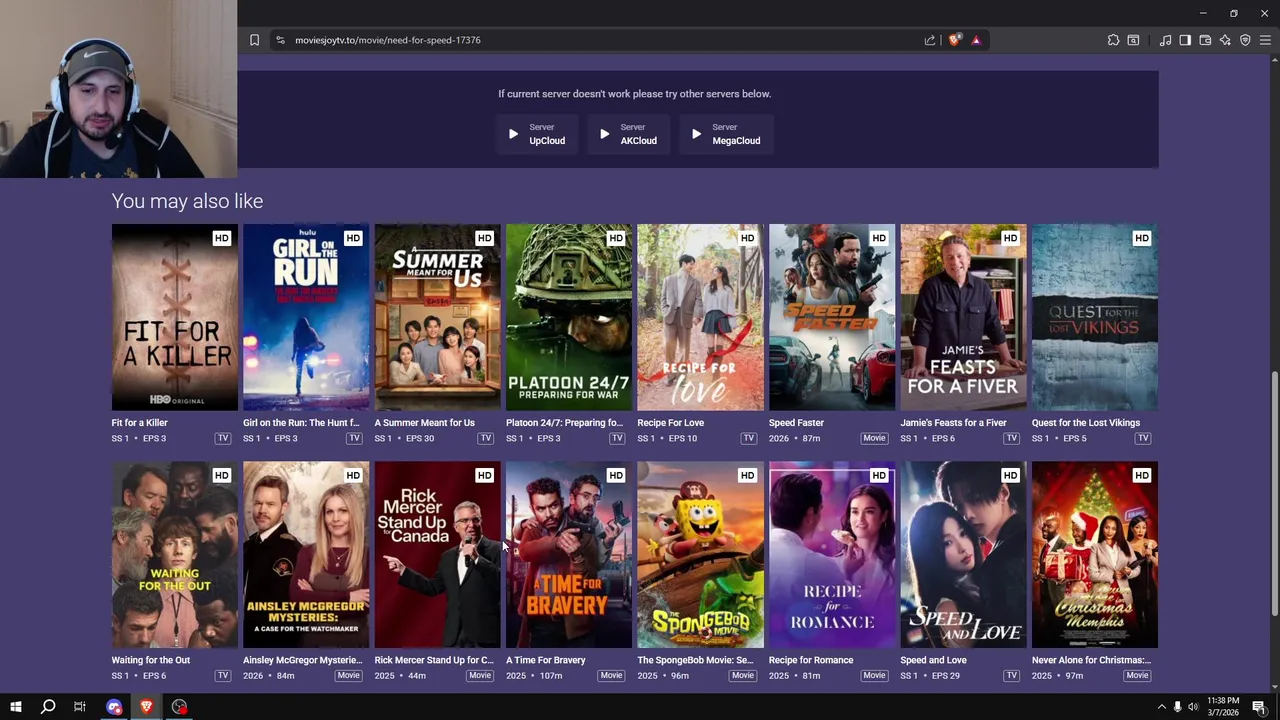Open the media playlist music icon
Screen dimensions: 1280x720
tap(1165, 40)
